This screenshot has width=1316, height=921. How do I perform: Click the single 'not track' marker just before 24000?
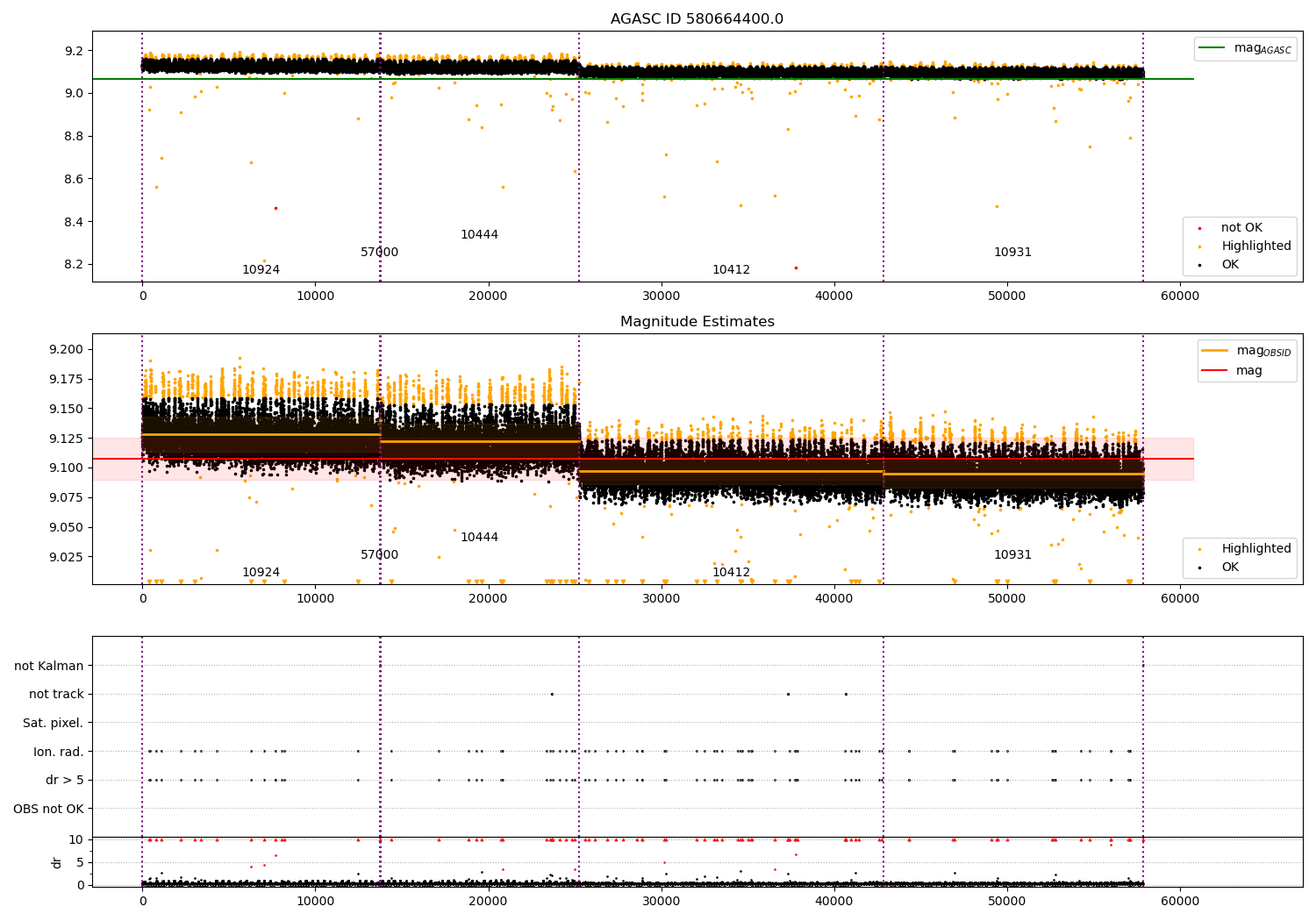click(x=552, y=695)
